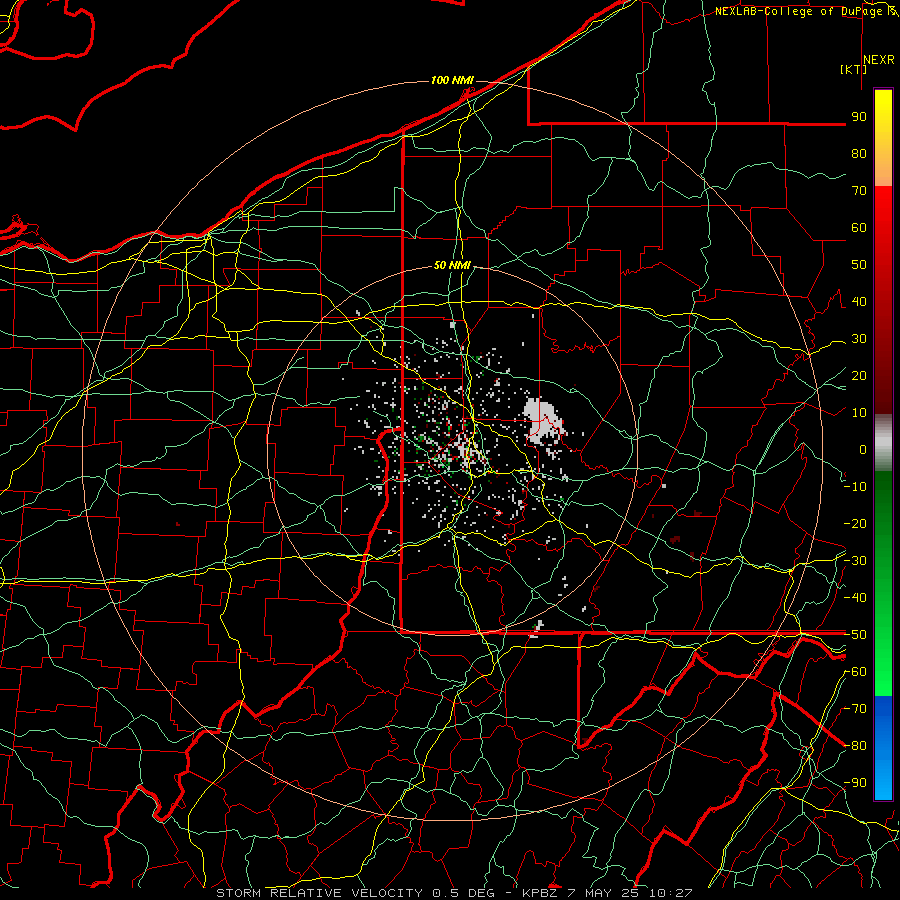Image resolution: width=900 pixels, height=900 pixels.
Task: Click the -80 scale label
Action: [855, 746]
